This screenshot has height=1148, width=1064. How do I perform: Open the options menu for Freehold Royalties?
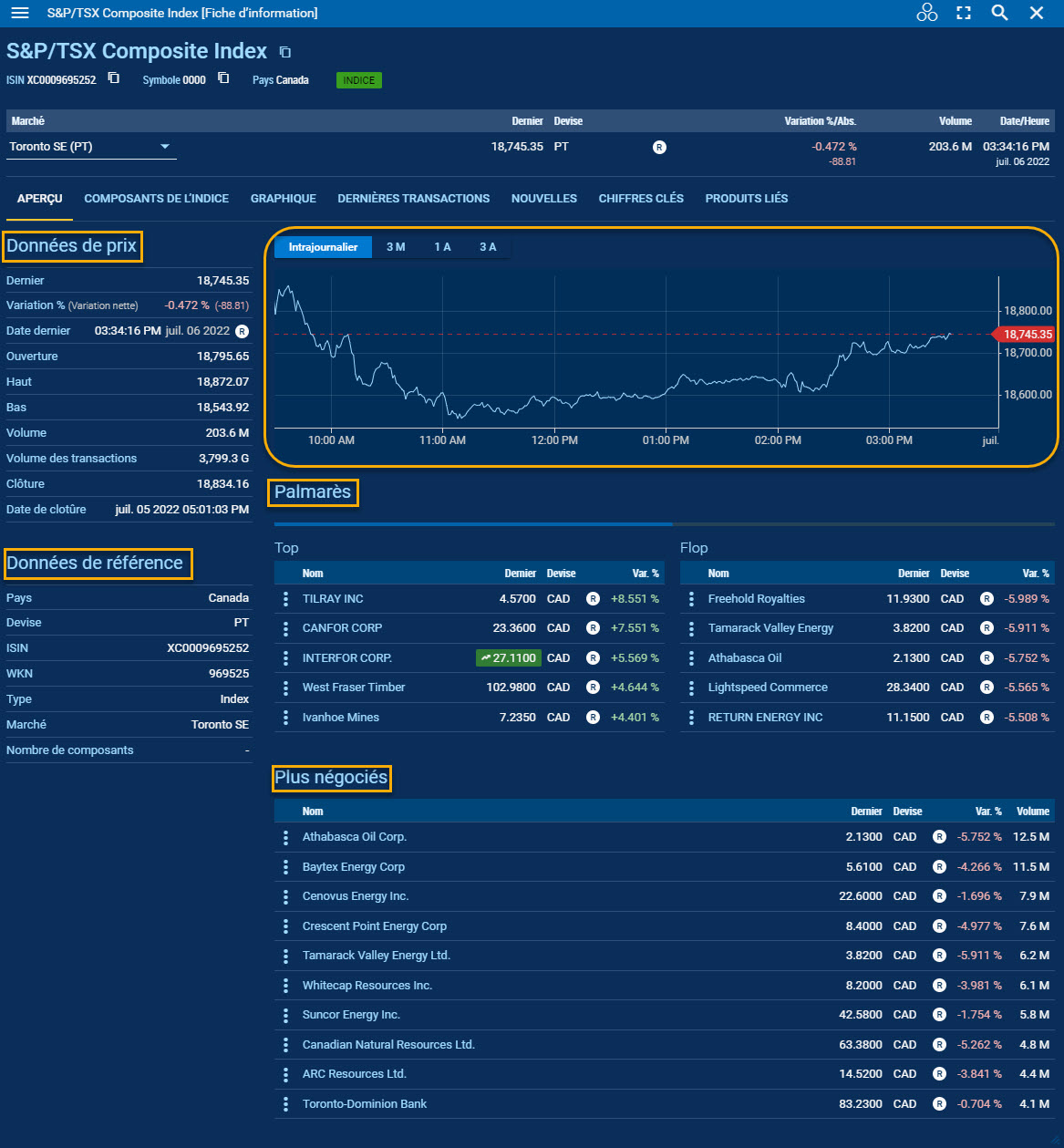pos(691,599)
